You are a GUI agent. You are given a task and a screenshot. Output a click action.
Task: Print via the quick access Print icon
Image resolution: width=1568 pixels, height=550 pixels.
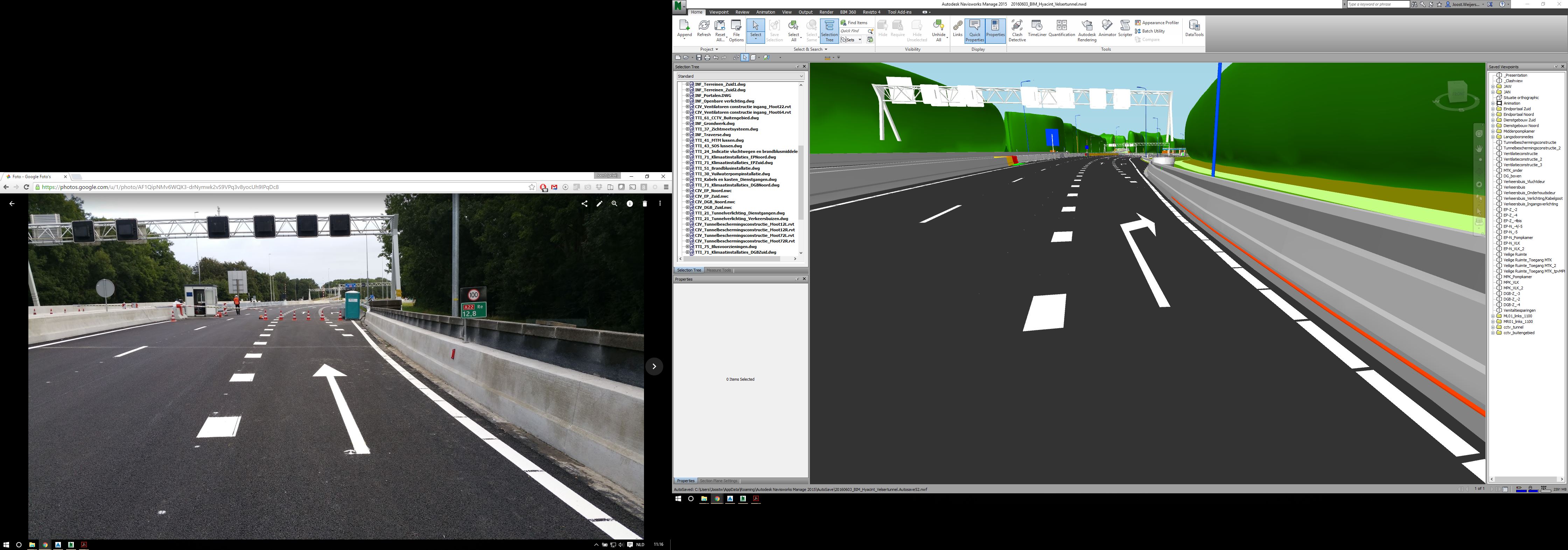tap(707, 57)
